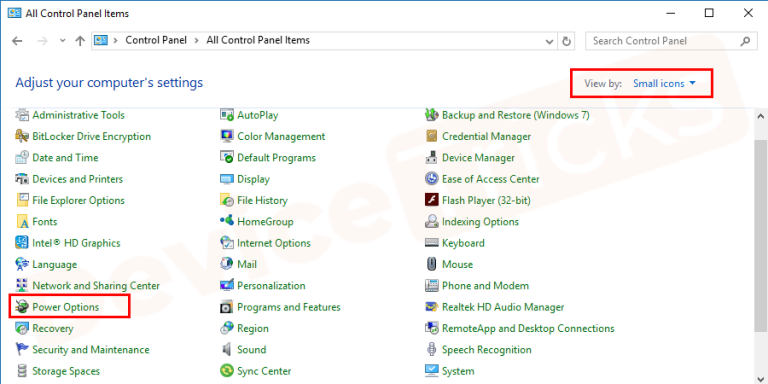Go up one level with Up arrow
Viewport: 768px width, 384px height.
[x=80, y=41]
